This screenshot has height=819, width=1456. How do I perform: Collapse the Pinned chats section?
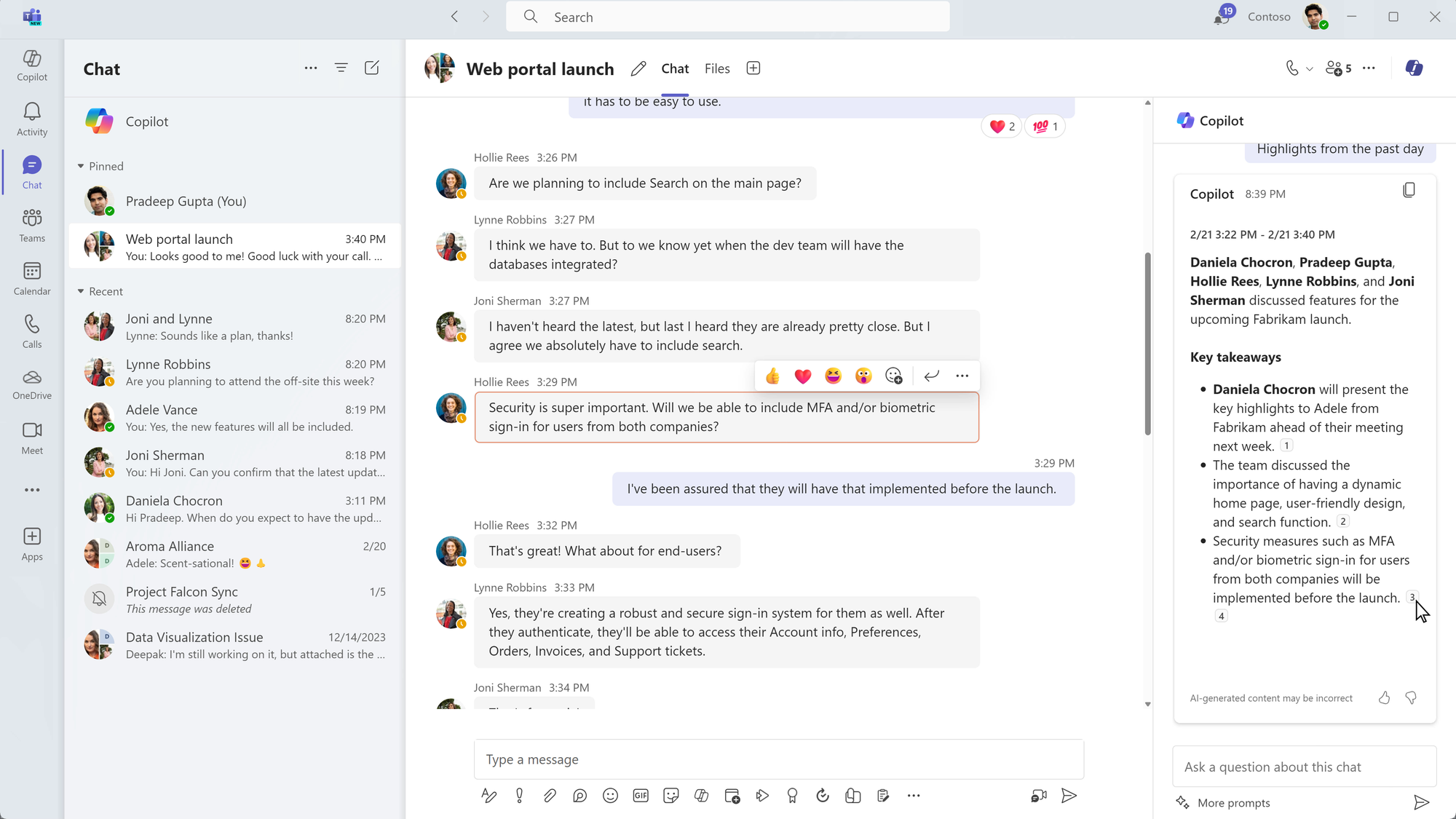click(82, 166)
